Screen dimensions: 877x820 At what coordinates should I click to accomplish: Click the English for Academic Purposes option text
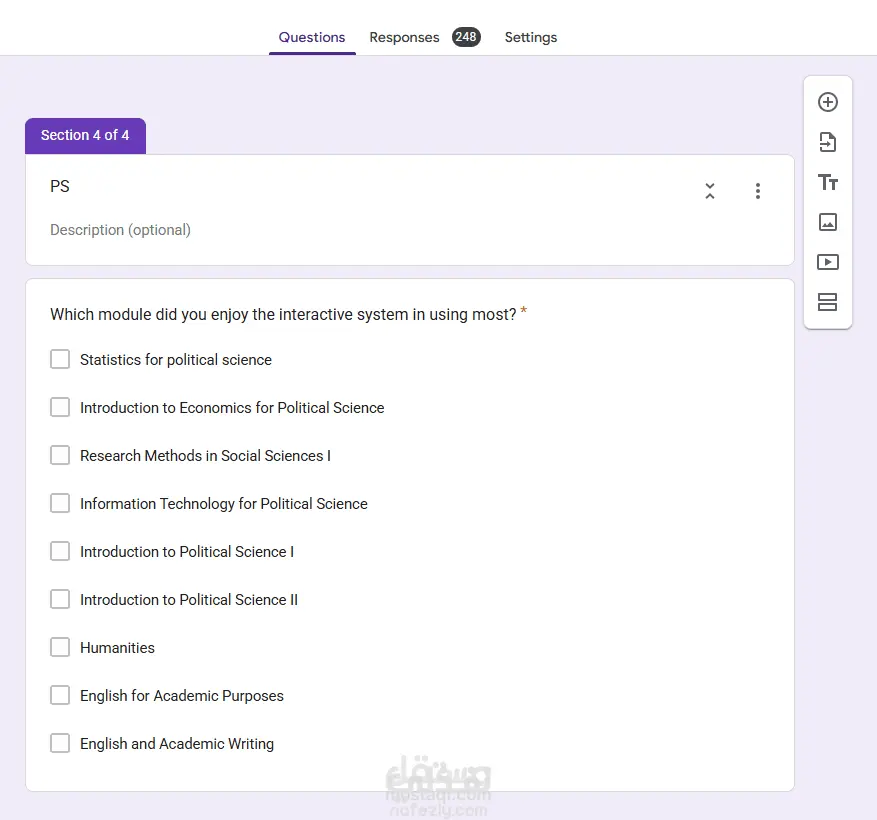pyautogui.click(x=182, y=696)
